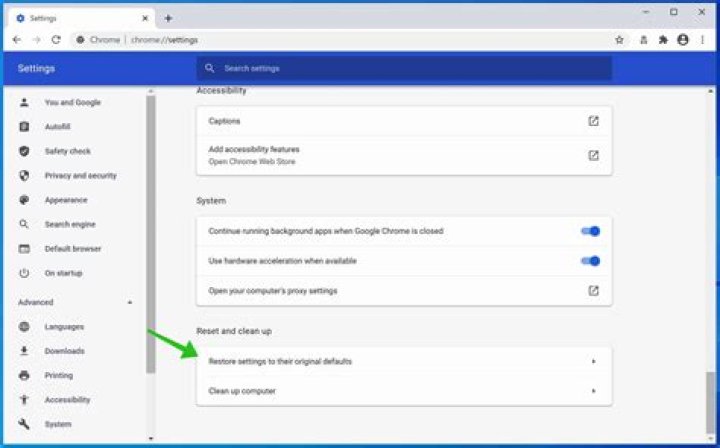Open Captions external link icon
The width and height of the screenshot is (720, 448).
point(594,121)
